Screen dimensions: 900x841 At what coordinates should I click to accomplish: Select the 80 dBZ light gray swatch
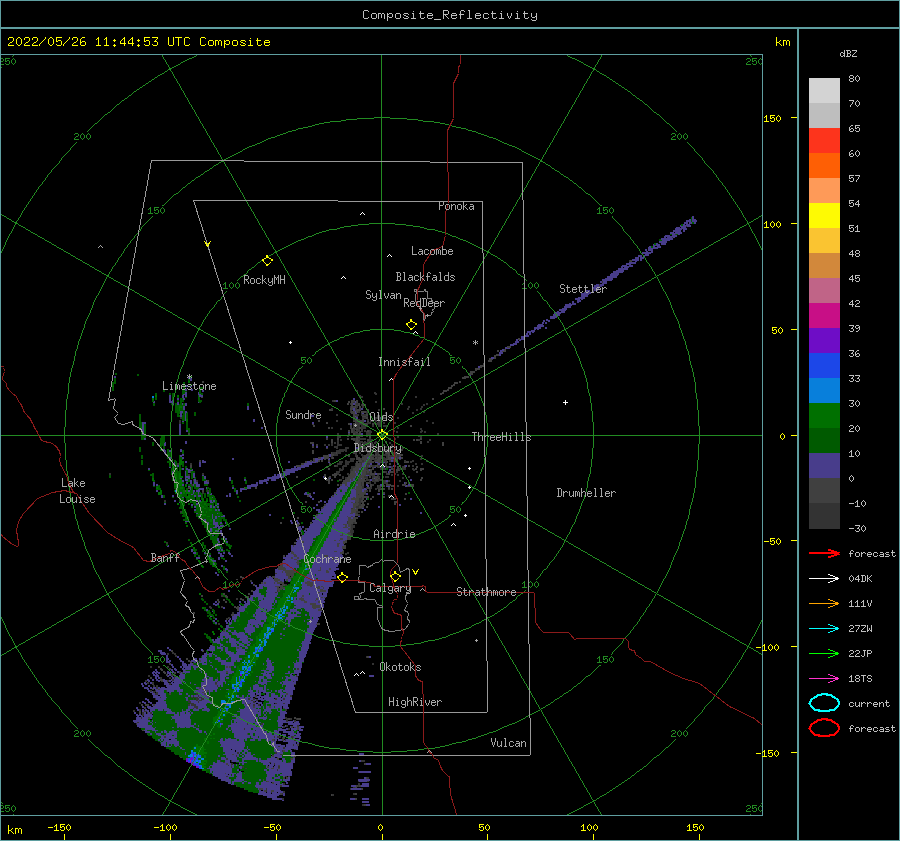point(824,91)
